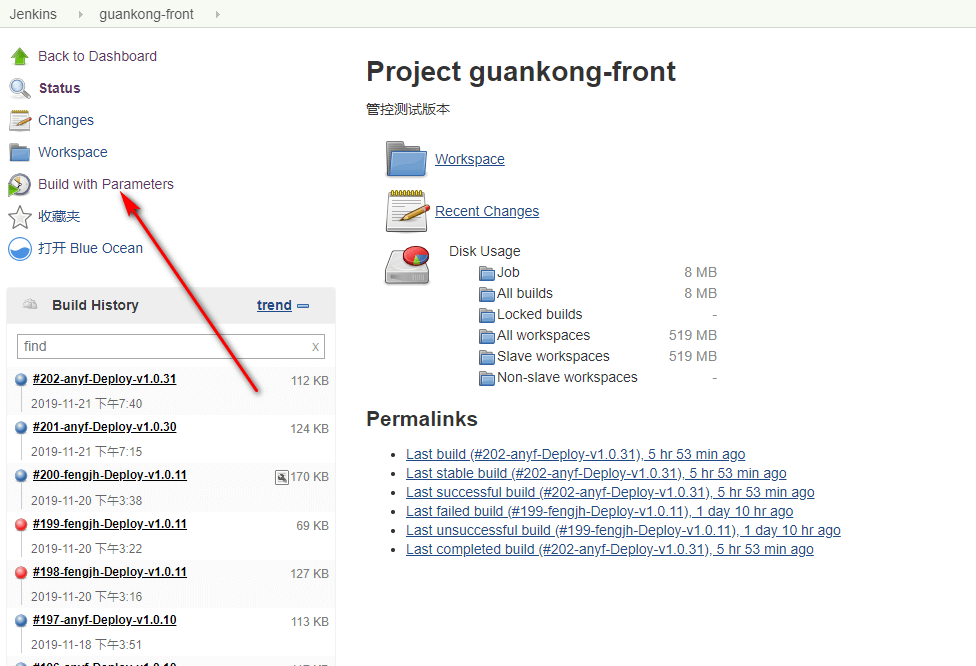The height and width of the screenshot is (666, 976).
Task: Open the Last completed build permalink
Action: pos(609,550)
